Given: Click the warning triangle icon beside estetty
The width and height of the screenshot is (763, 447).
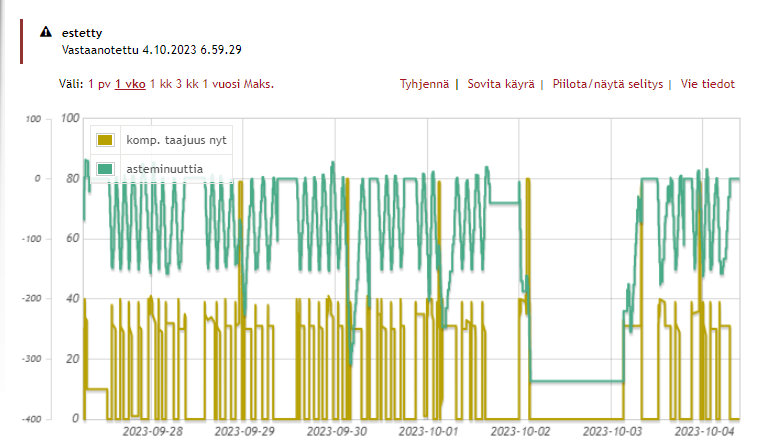Looking at the screenshot, I should (46, 32).
